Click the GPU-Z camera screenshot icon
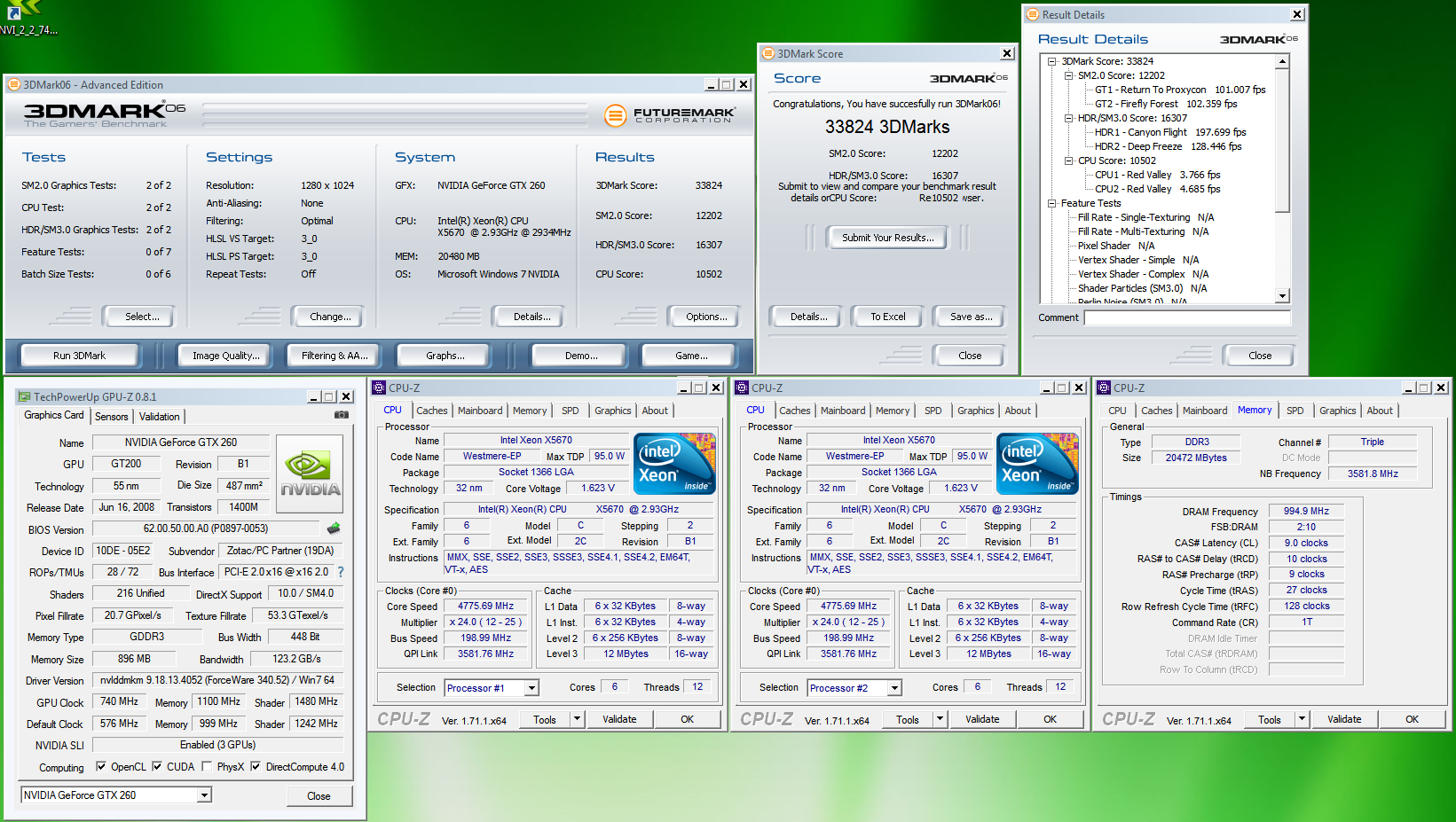Screen dimensions: 1456x822 [x=341, y=414]
